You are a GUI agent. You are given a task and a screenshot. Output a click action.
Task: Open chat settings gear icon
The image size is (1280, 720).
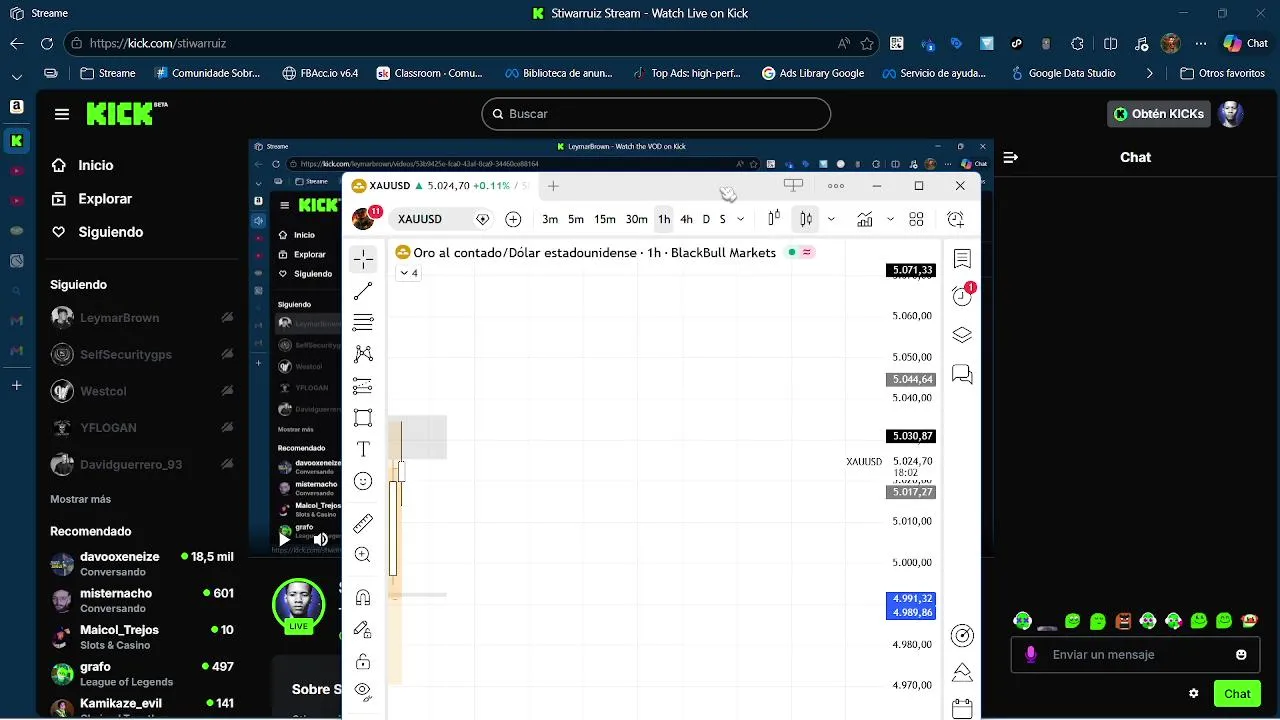pos(1193,693)
